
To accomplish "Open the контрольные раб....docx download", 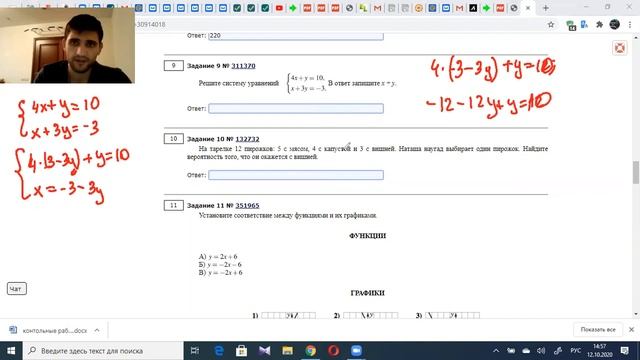I will [55, 331].
